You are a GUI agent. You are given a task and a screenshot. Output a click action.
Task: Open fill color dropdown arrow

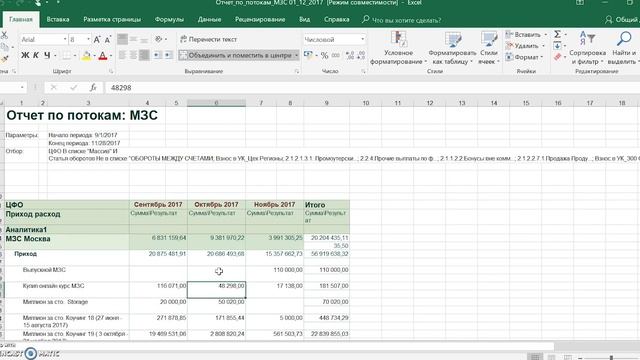(94, 56)
